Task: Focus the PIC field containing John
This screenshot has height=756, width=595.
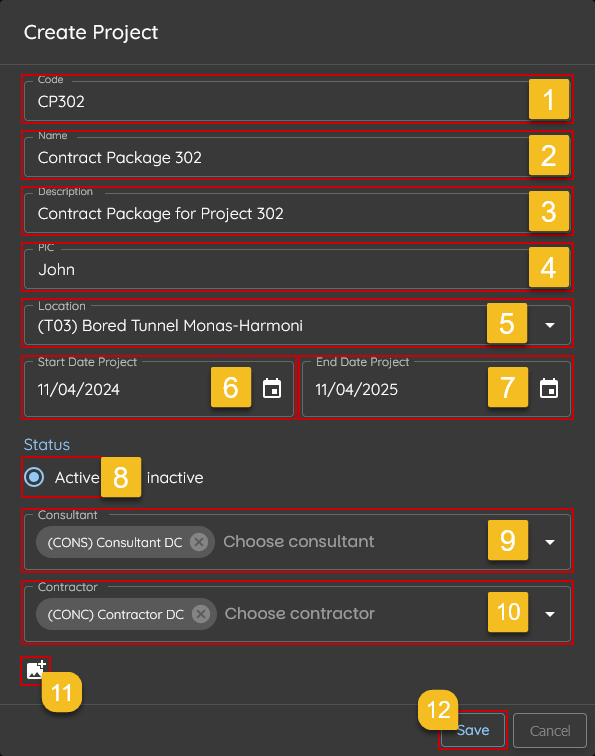Action: pyautogui.click(x=297, y=269)
